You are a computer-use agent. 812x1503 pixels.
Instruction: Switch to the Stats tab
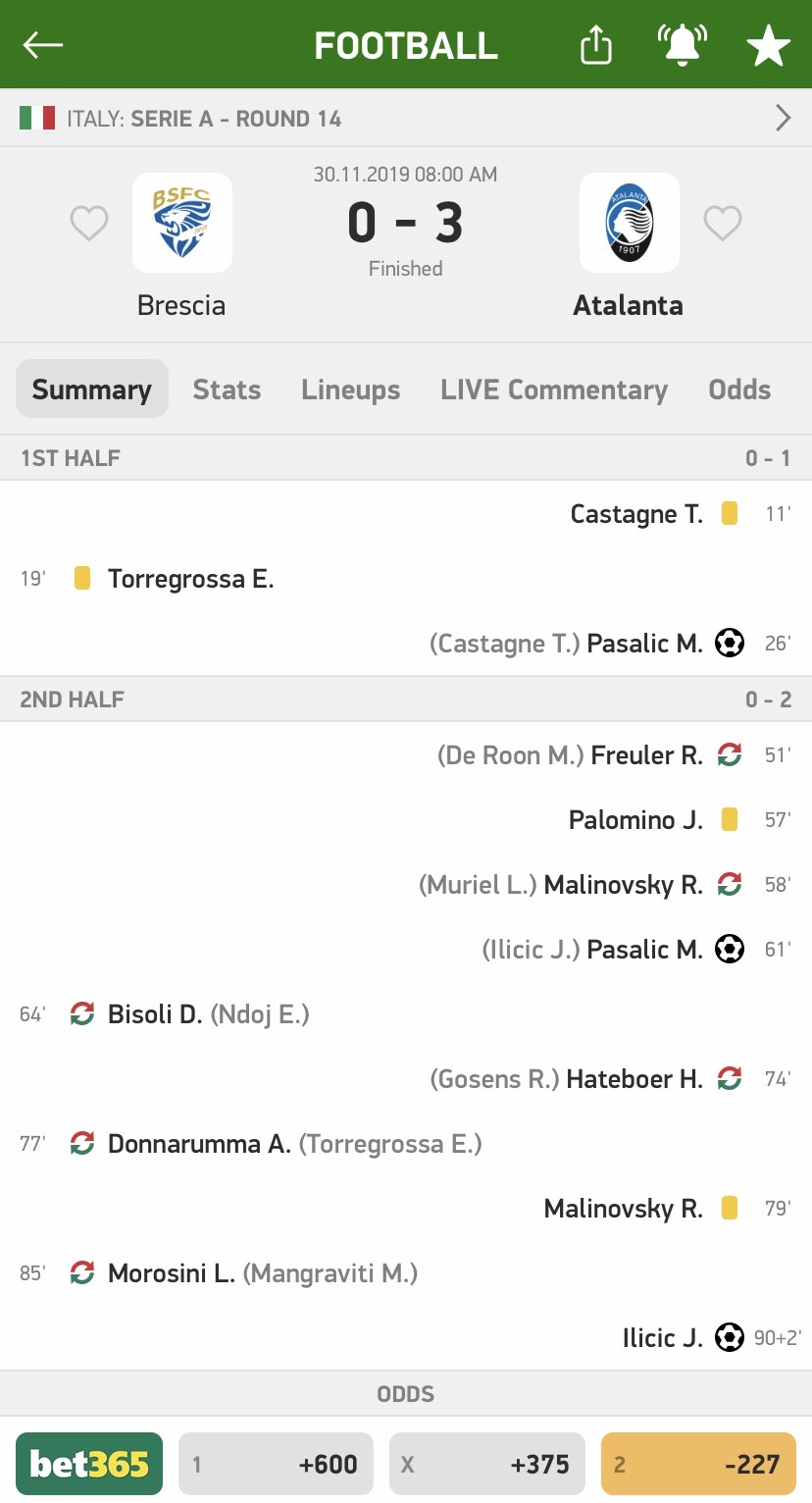tap(227, 389)
